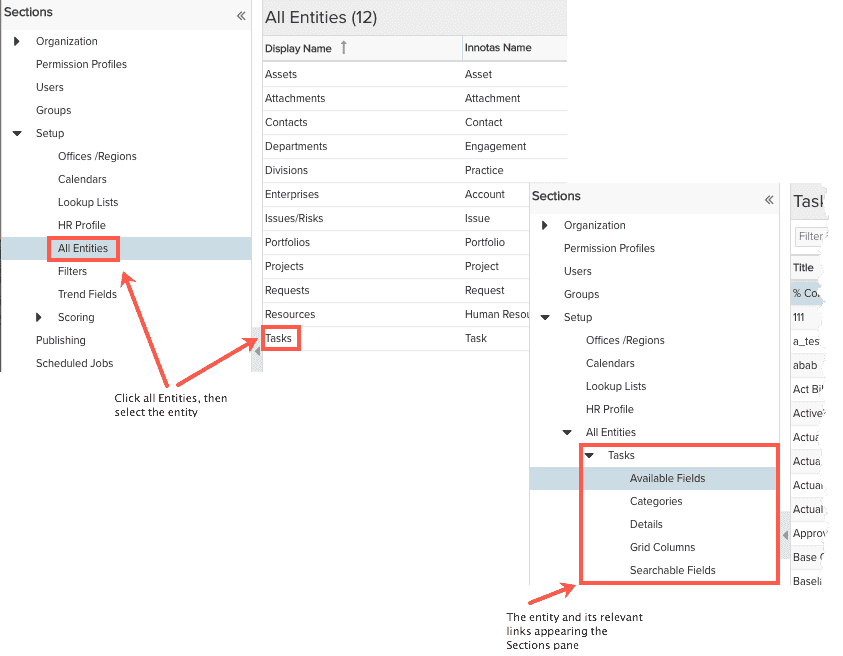Image resolution: width=843 pixels, height=656 pixels.
Task: Select All Entities in left Sections tree
Action: (x=83, y=248)
